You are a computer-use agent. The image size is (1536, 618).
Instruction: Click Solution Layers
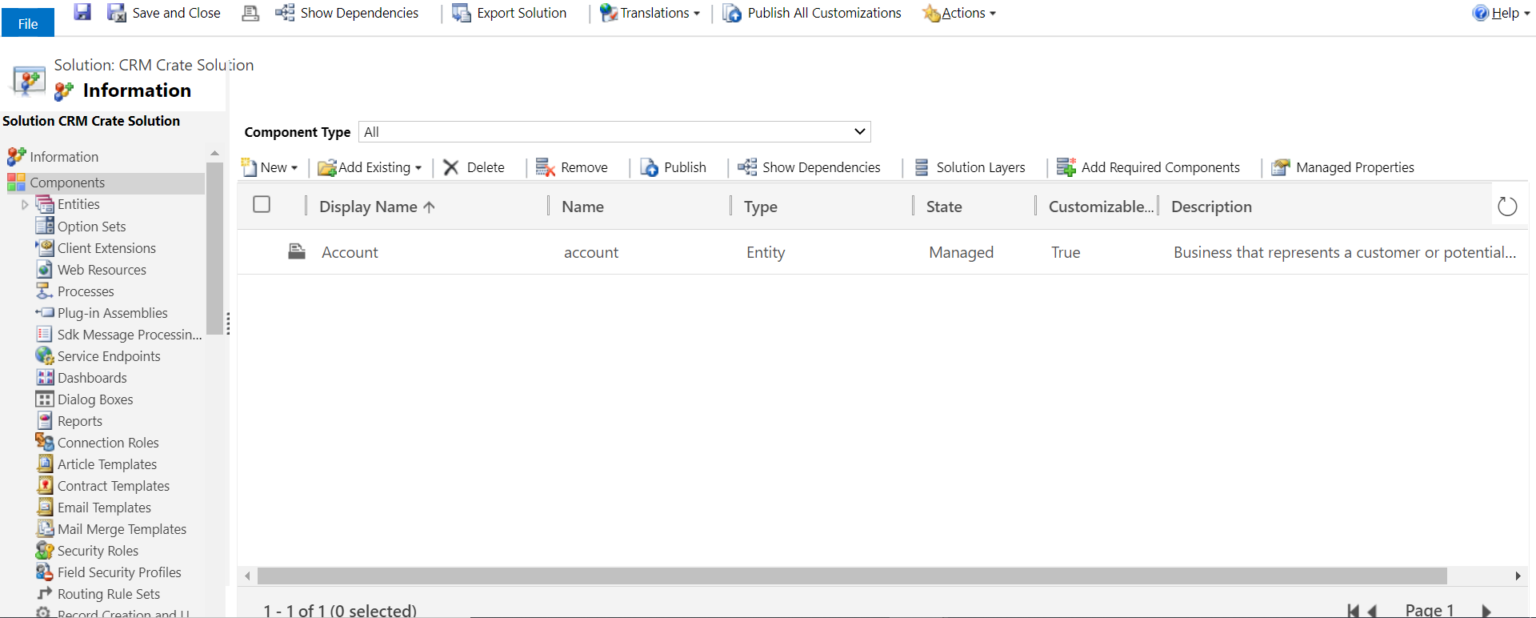[x=969, y=167]
